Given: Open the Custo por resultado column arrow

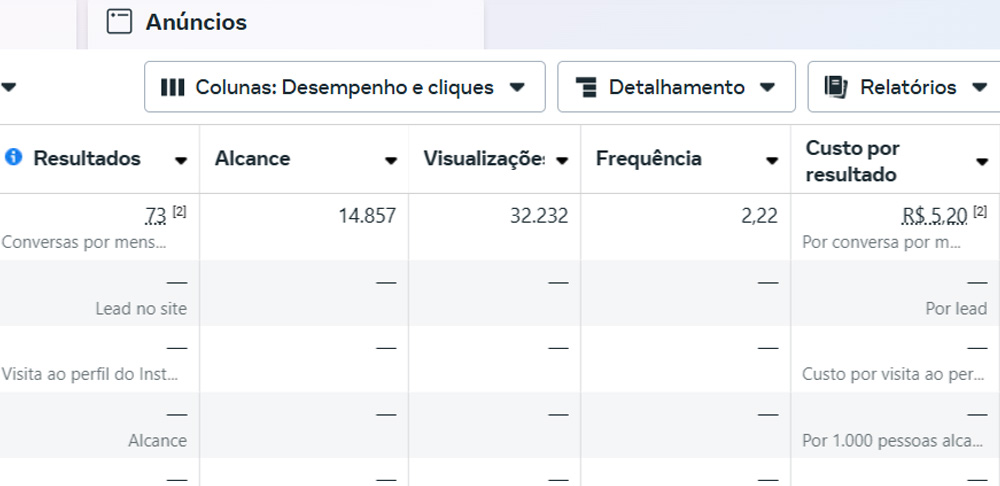Looking at the screenshot, I should coord(981,161).
